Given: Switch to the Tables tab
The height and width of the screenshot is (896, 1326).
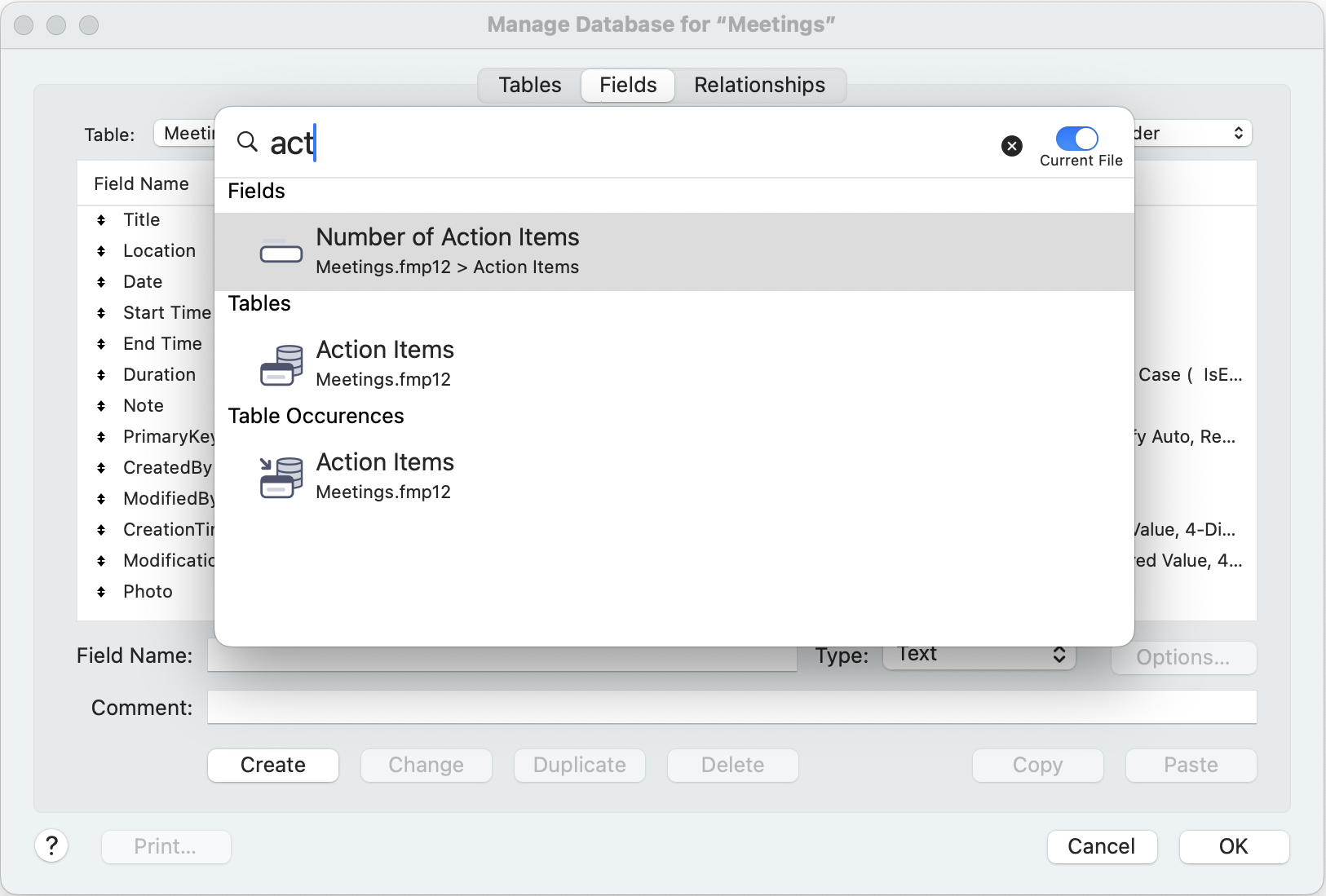Looking at the screenshot, I should pos(528,85).
